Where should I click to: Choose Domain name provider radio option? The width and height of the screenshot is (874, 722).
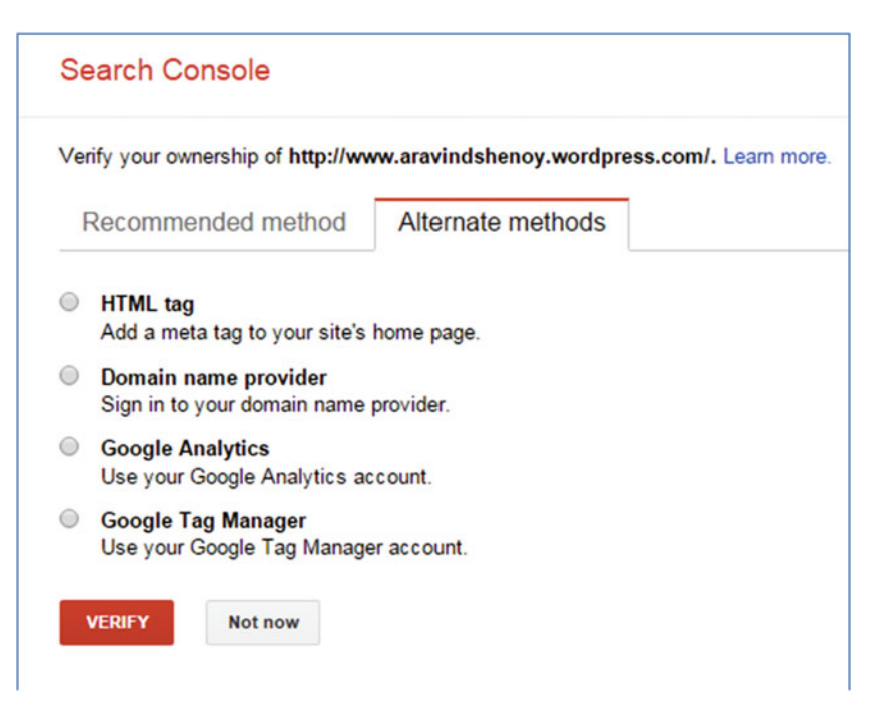tap(69, 375)
